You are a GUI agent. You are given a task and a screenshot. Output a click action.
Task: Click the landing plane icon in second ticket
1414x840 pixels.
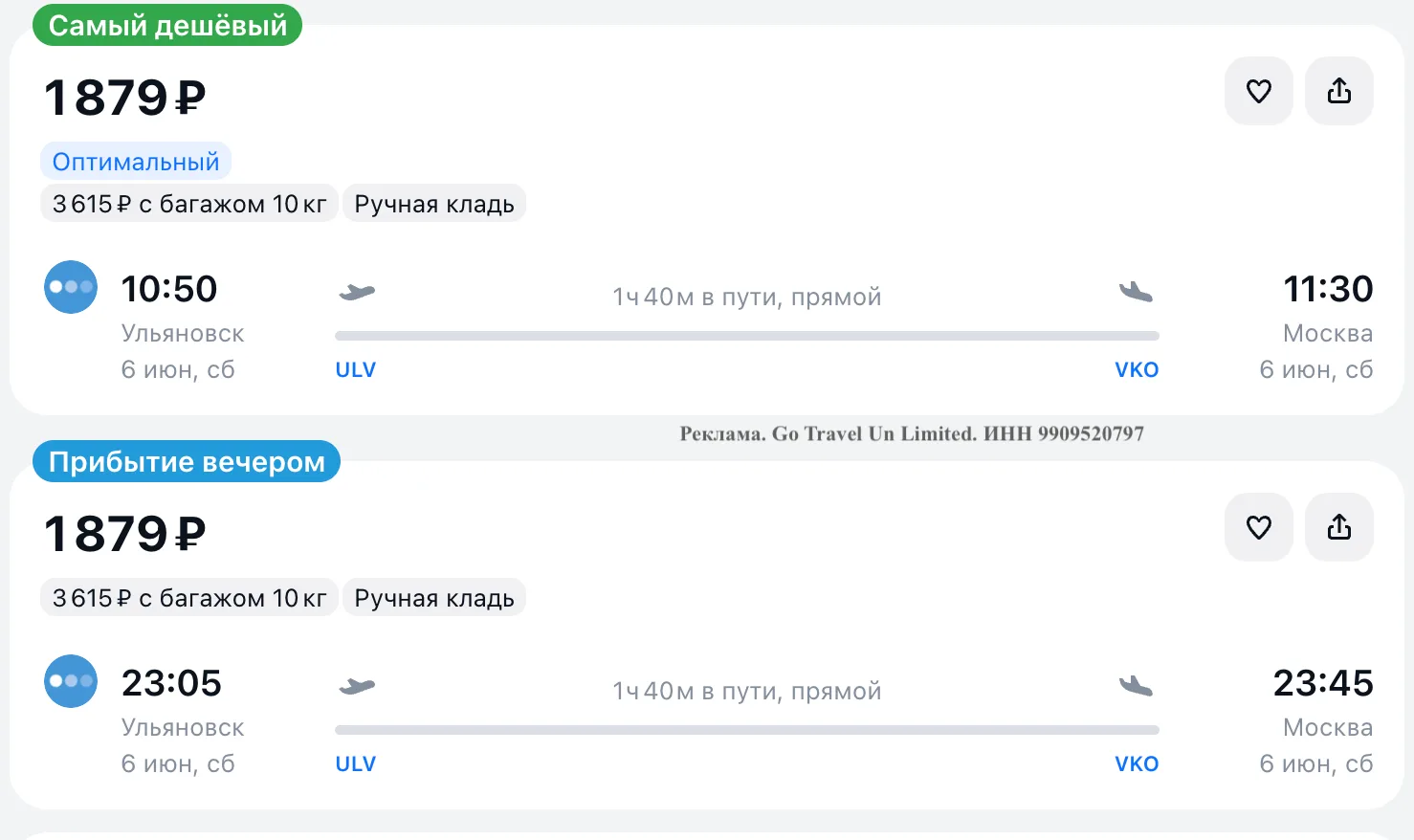[1137, 686]
